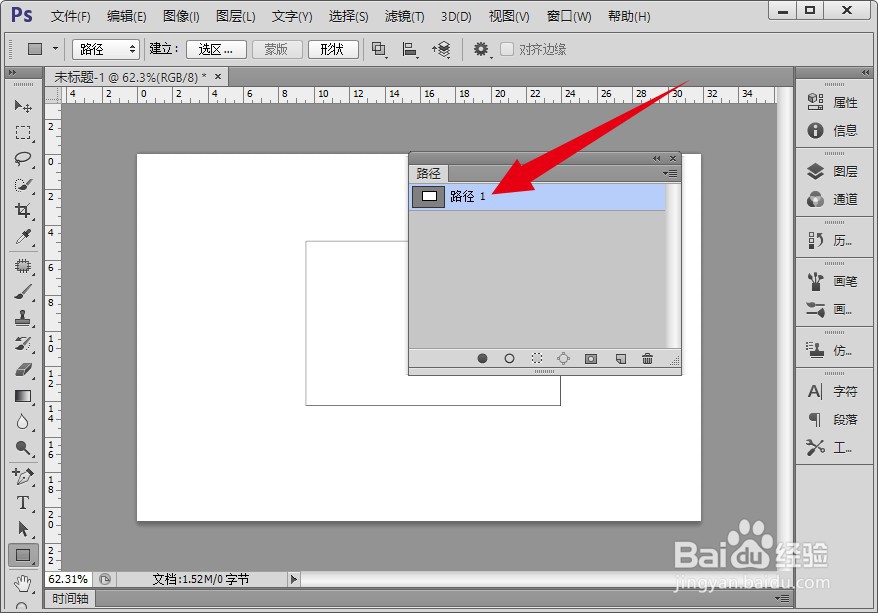
Task: Open the 通道 panel
Action: point(833,199)
